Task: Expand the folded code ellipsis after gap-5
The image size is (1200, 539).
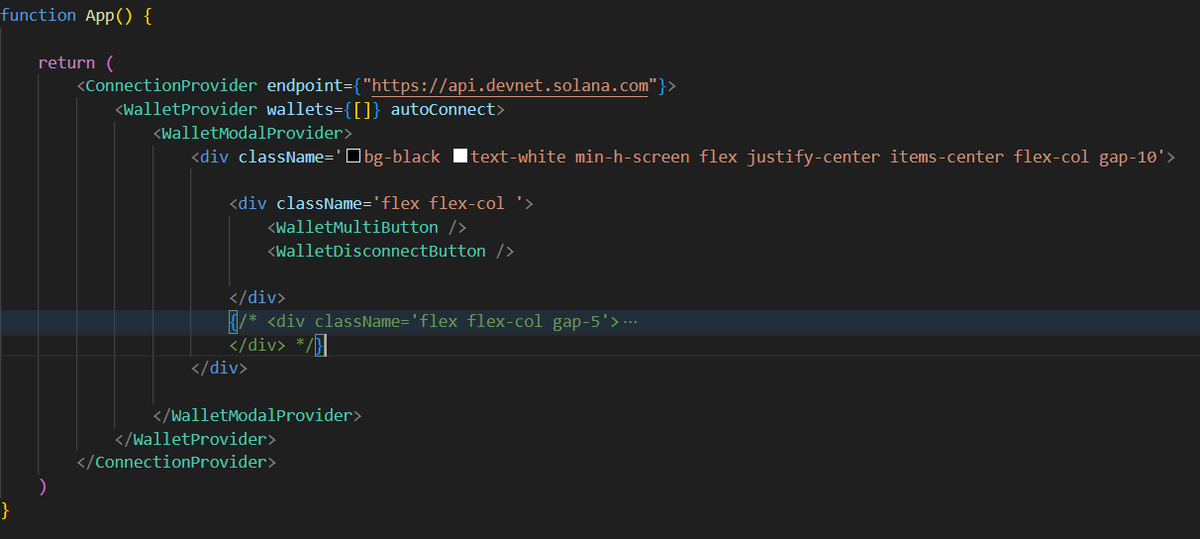Action: (630, 321)
